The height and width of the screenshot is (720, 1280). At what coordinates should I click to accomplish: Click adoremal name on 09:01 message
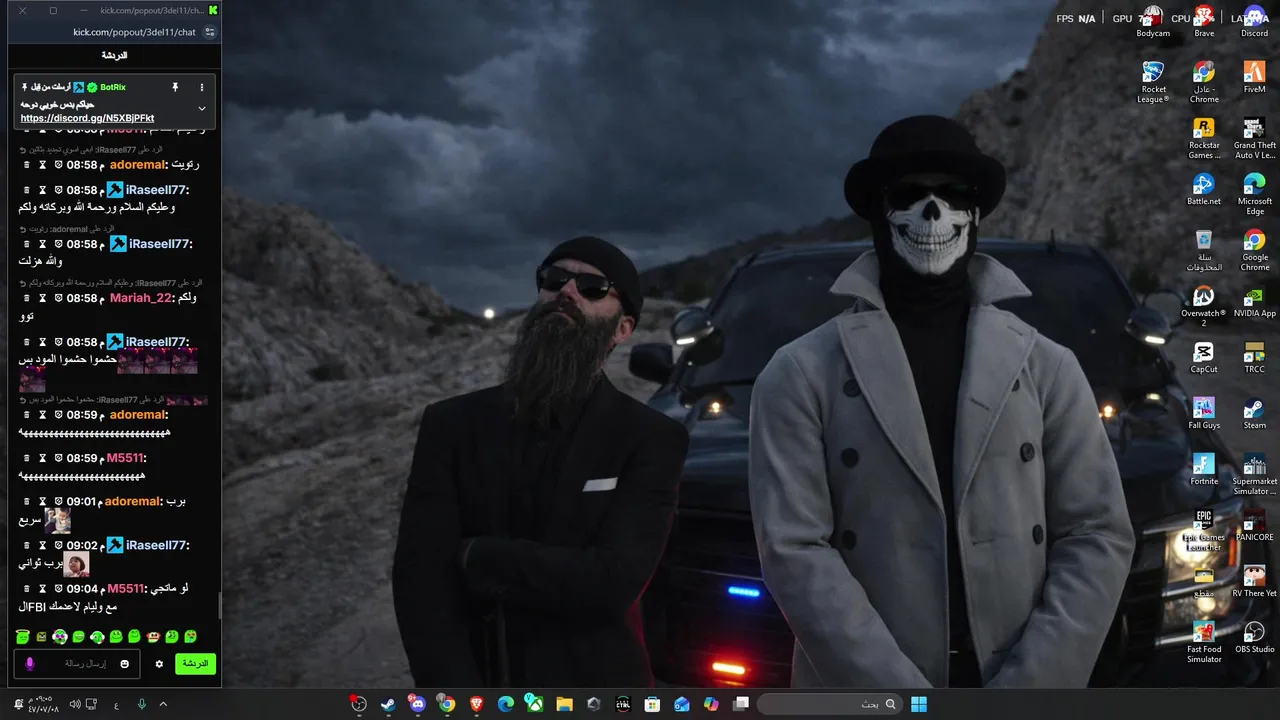pyautogui.click(x=132, y=501)
